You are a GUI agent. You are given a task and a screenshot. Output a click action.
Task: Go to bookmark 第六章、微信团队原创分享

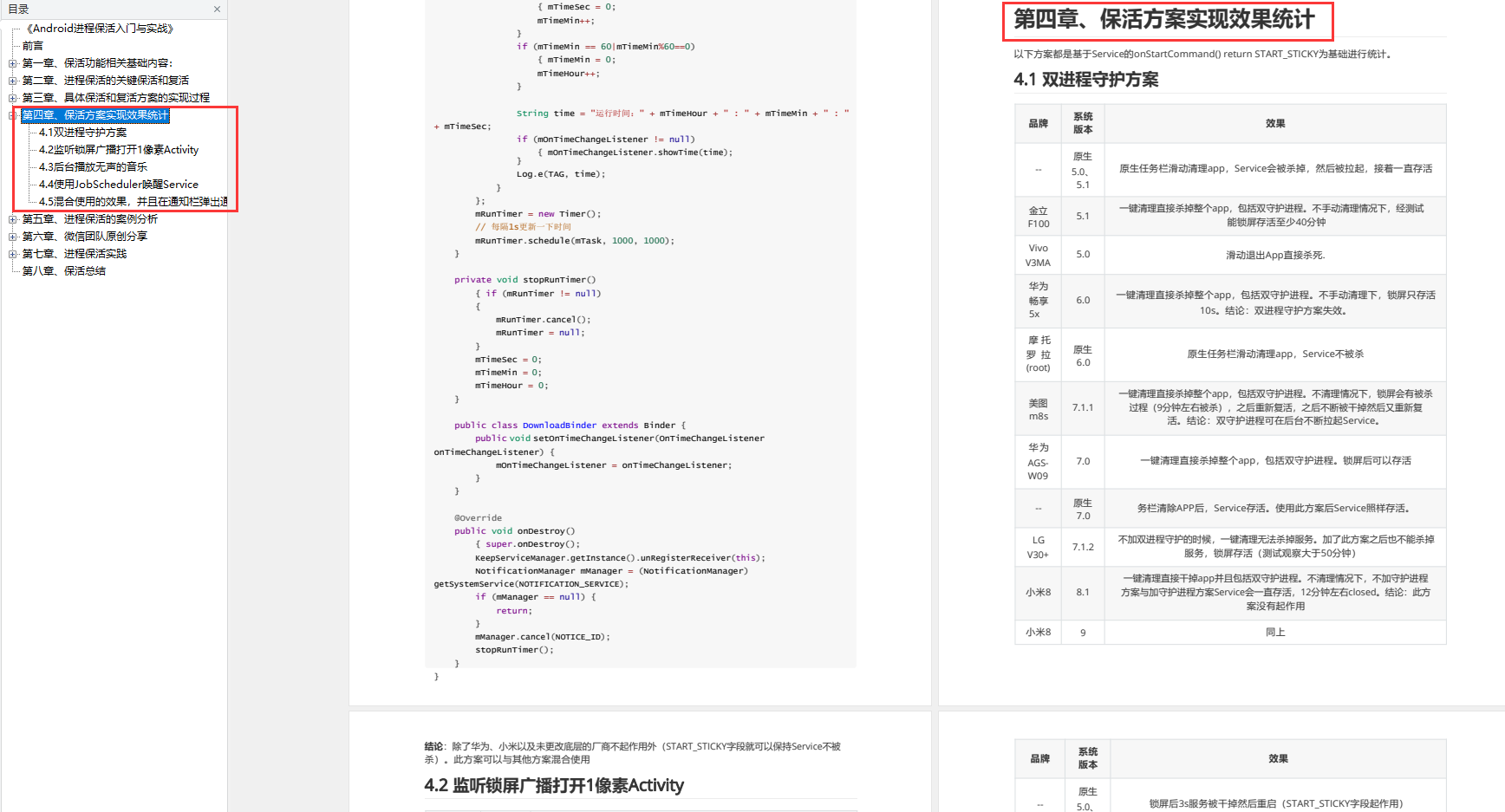point(85,237)
